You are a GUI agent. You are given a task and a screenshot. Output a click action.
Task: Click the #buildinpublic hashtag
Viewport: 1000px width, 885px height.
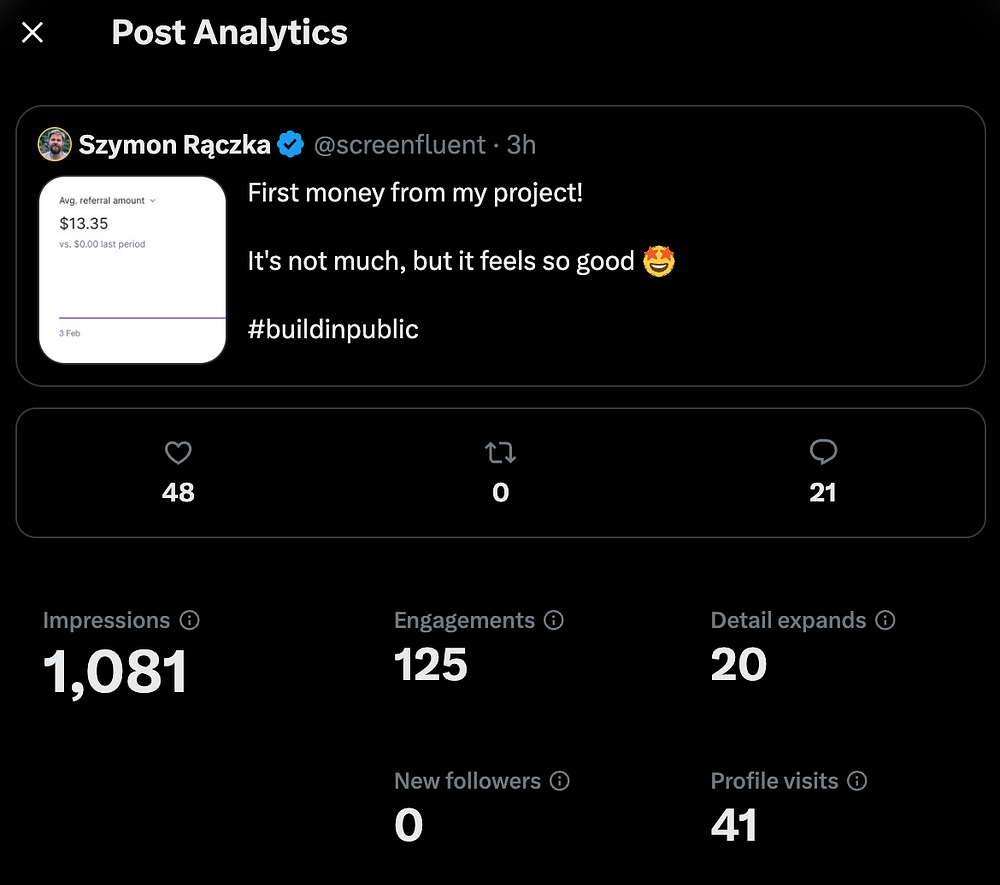click(333, 329)
